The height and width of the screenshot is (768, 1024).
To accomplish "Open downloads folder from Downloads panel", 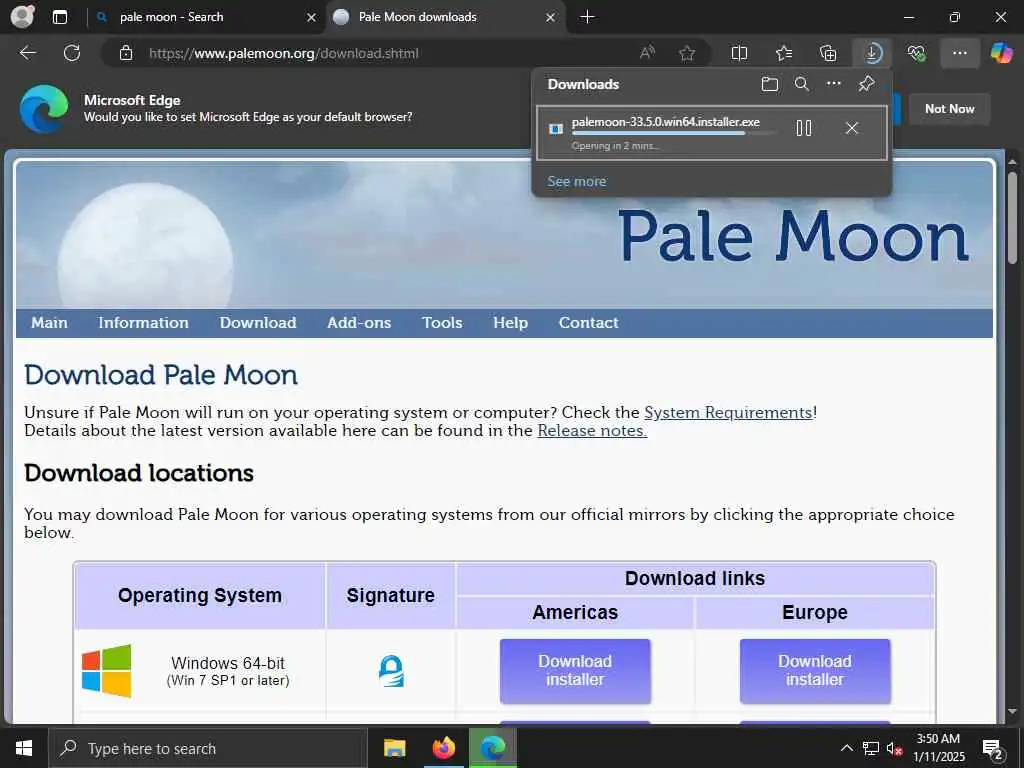I will coord(770,84).
